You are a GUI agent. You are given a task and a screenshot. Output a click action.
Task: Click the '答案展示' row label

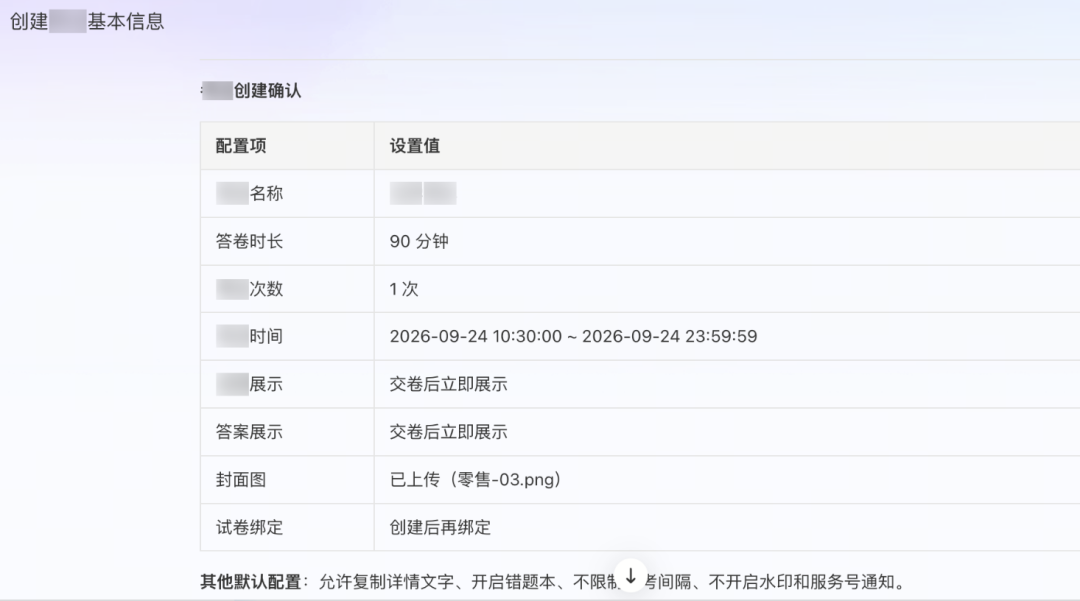point(249,432)
